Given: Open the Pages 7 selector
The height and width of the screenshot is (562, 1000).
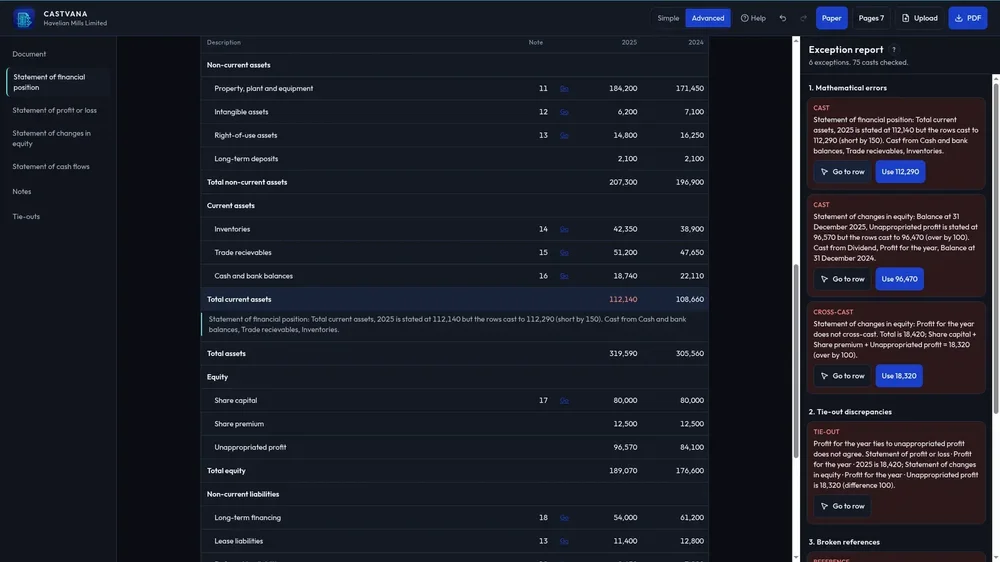Looking at the screenshot, I should tap(871, 18).
